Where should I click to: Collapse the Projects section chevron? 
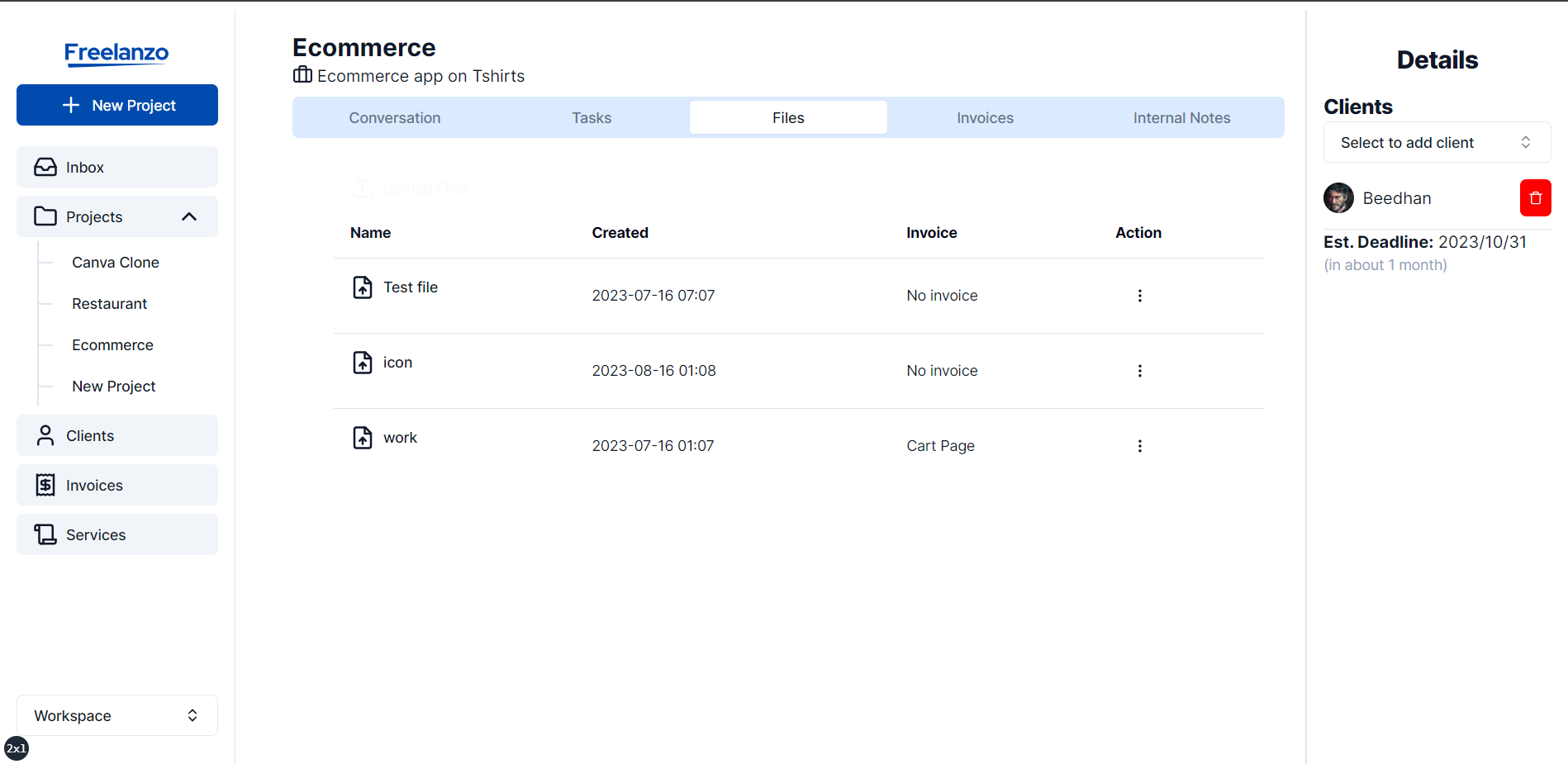point(189,216)
